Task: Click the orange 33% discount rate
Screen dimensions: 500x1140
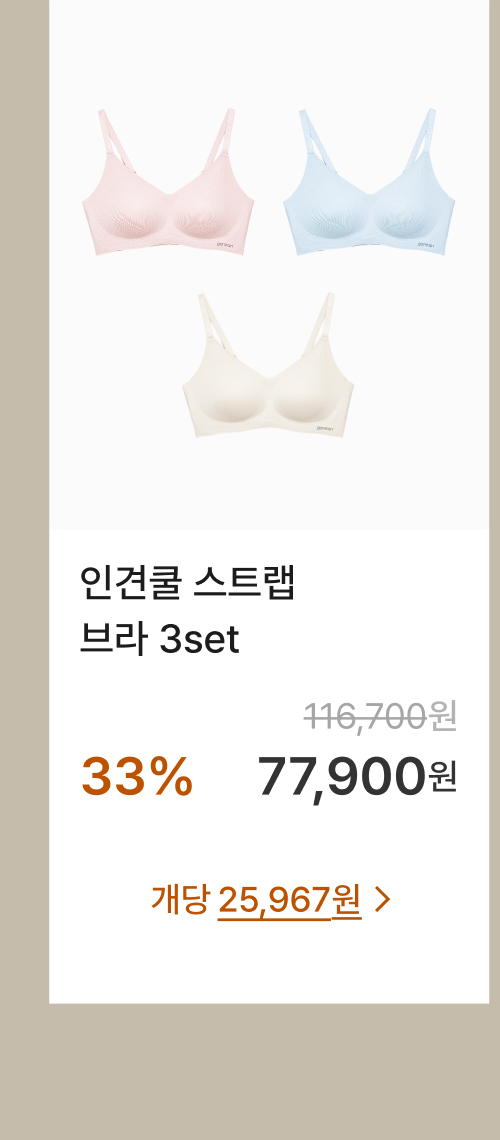Action: 137,776
